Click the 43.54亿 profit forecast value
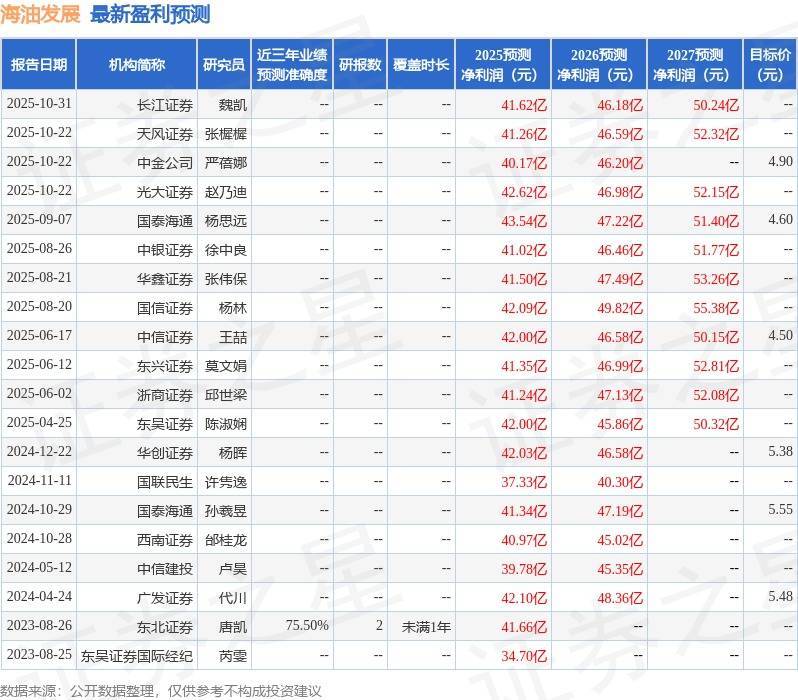This screenshot has width=798, height=700. tap(524, 221)
